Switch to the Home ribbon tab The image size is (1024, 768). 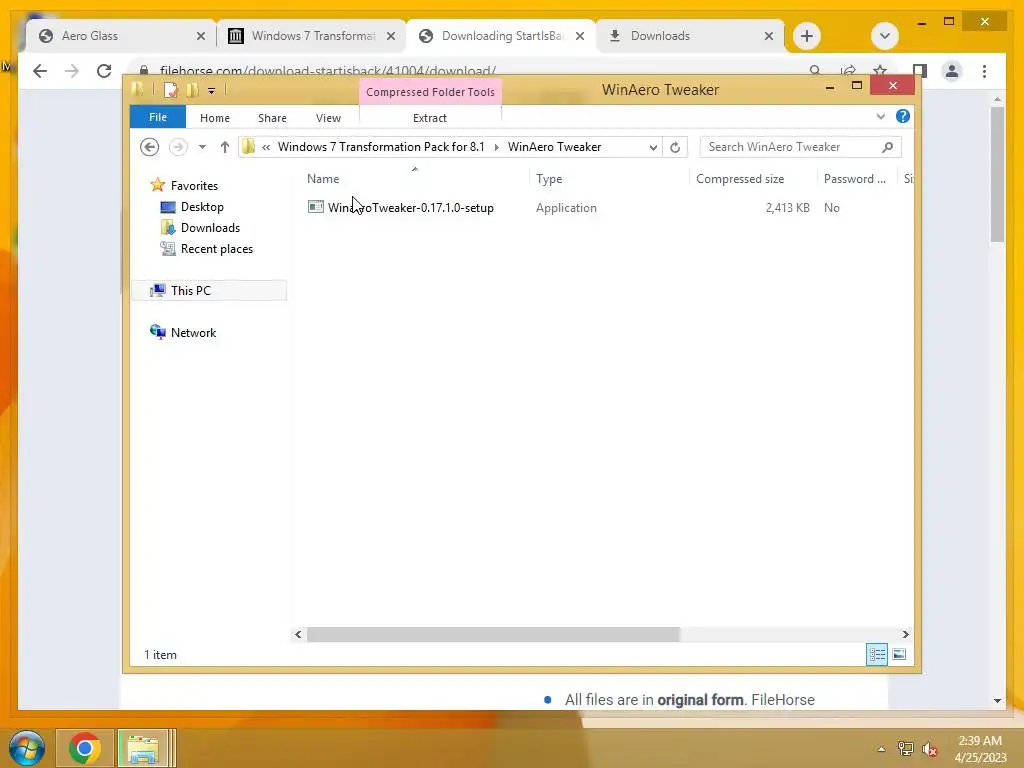(214, 118)
